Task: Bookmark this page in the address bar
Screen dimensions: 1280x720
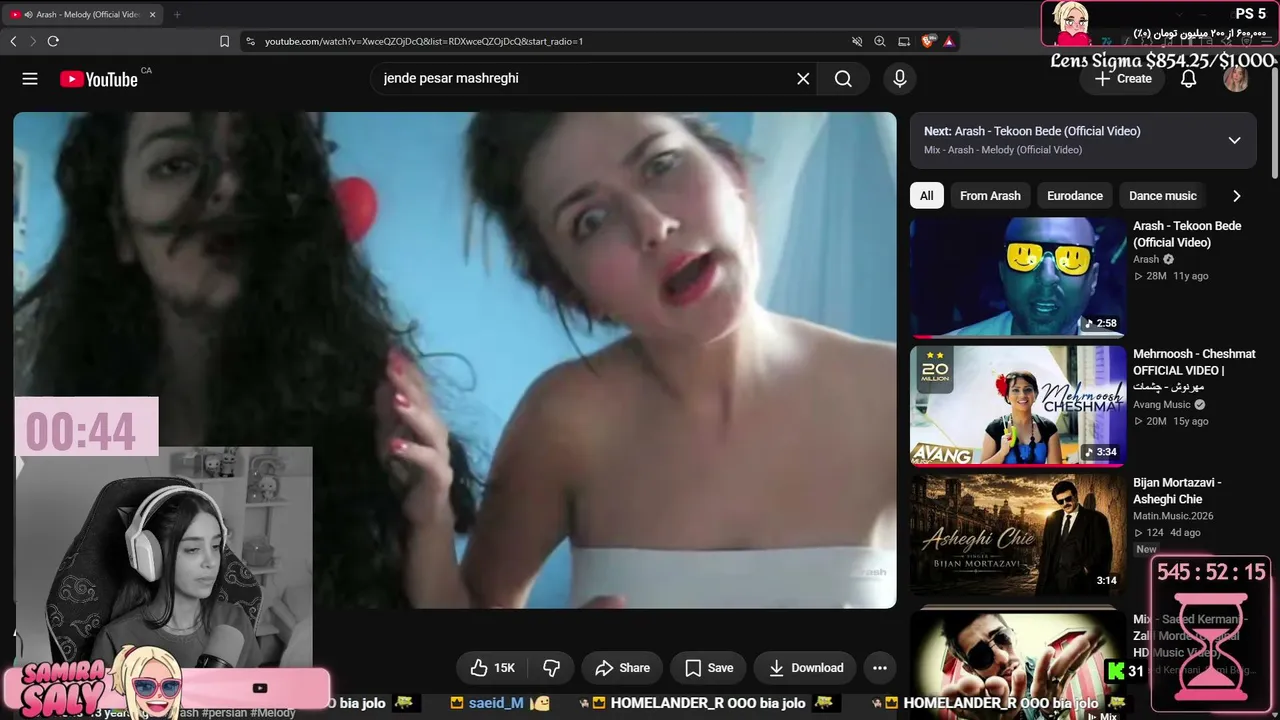Action: pos(224,41)
